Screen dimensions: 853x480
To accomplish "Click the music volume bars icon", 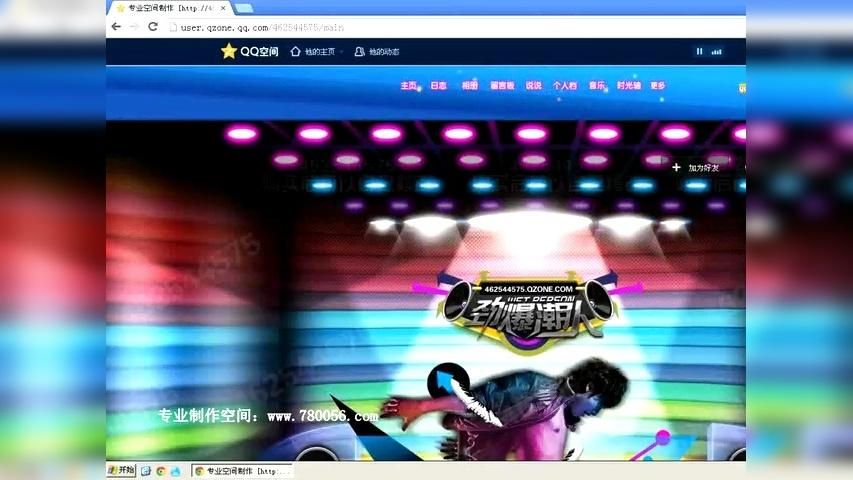I will [716, 52].
